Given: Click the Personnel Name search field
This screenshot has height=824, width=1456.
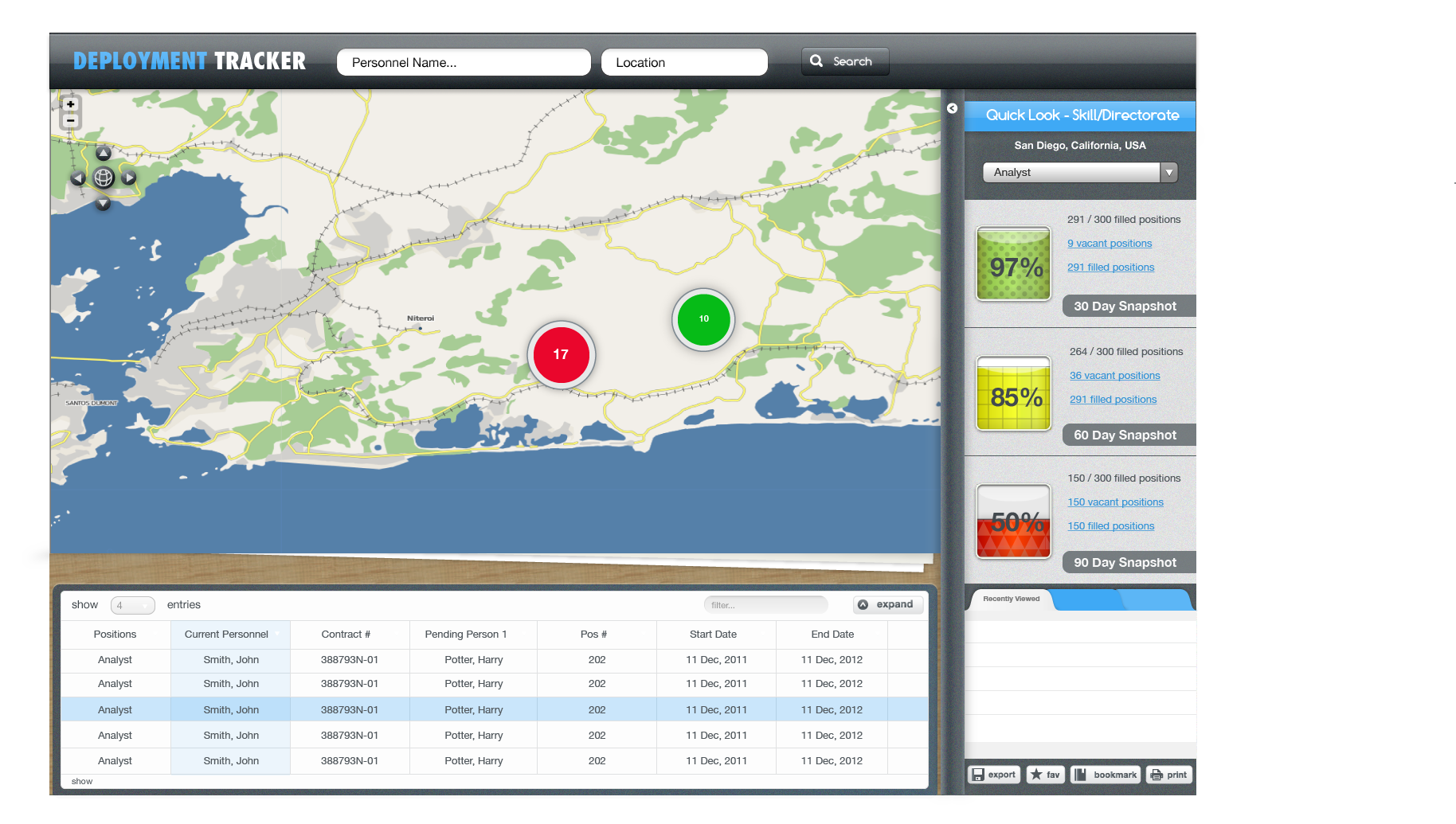Looking at the screenshot, I should click(x=464, y=62).
